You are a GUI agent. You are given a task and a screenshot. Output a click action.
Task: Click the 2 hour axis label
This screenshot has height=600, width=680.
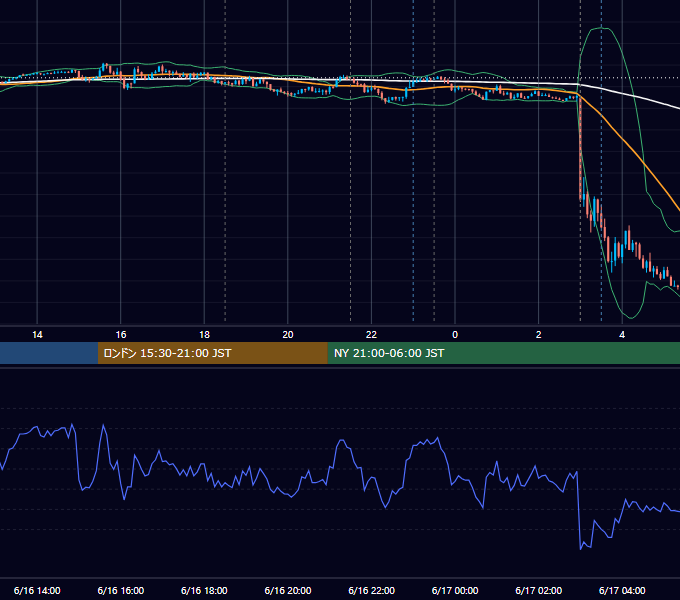tap(539, 335)
